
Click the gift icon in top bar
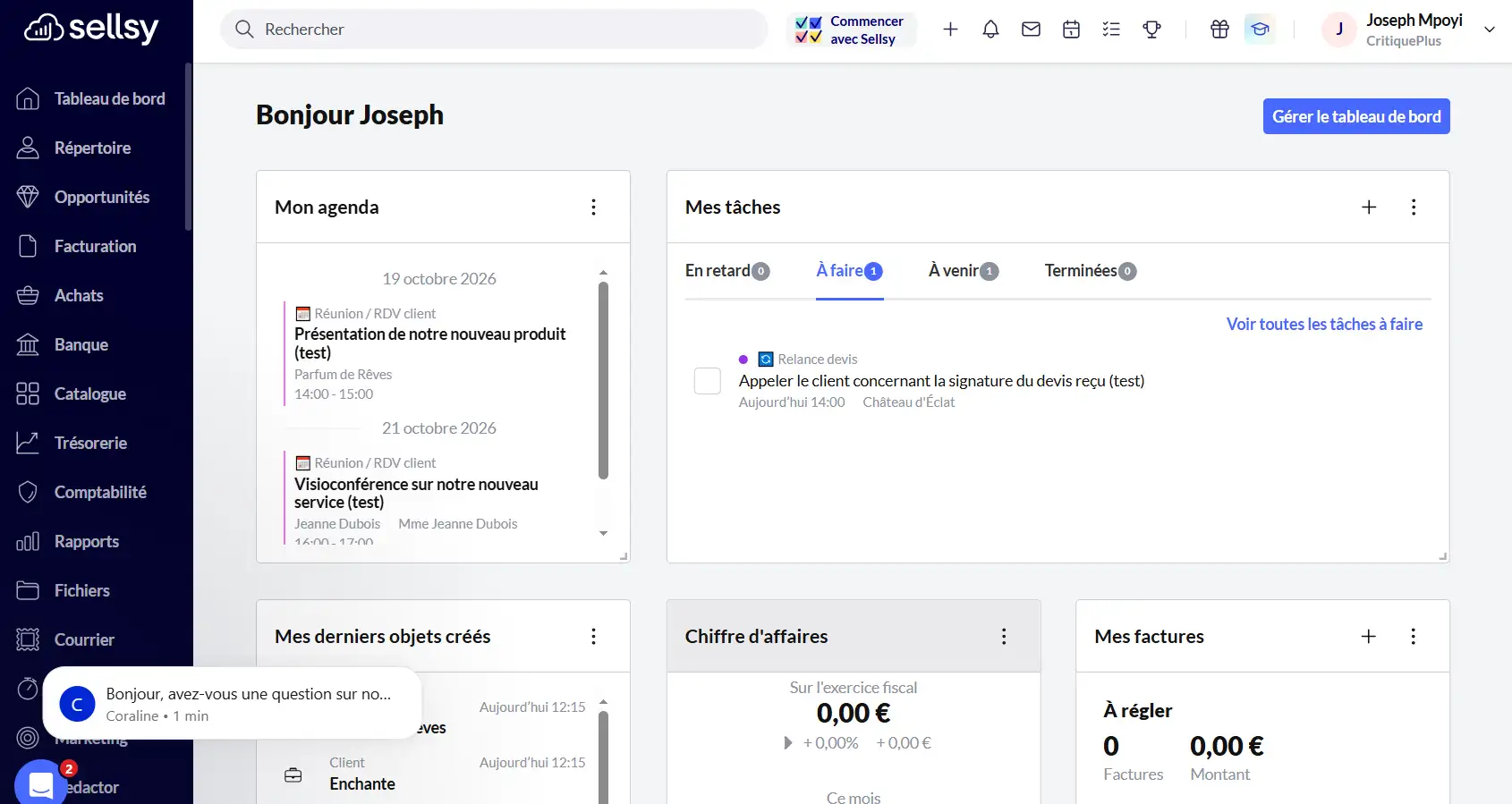[x=1219, y=30]
